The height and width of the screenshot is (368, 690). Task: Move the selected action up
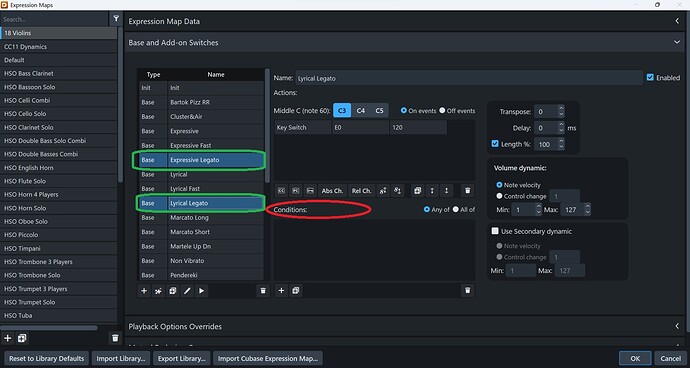coord(432,191)
